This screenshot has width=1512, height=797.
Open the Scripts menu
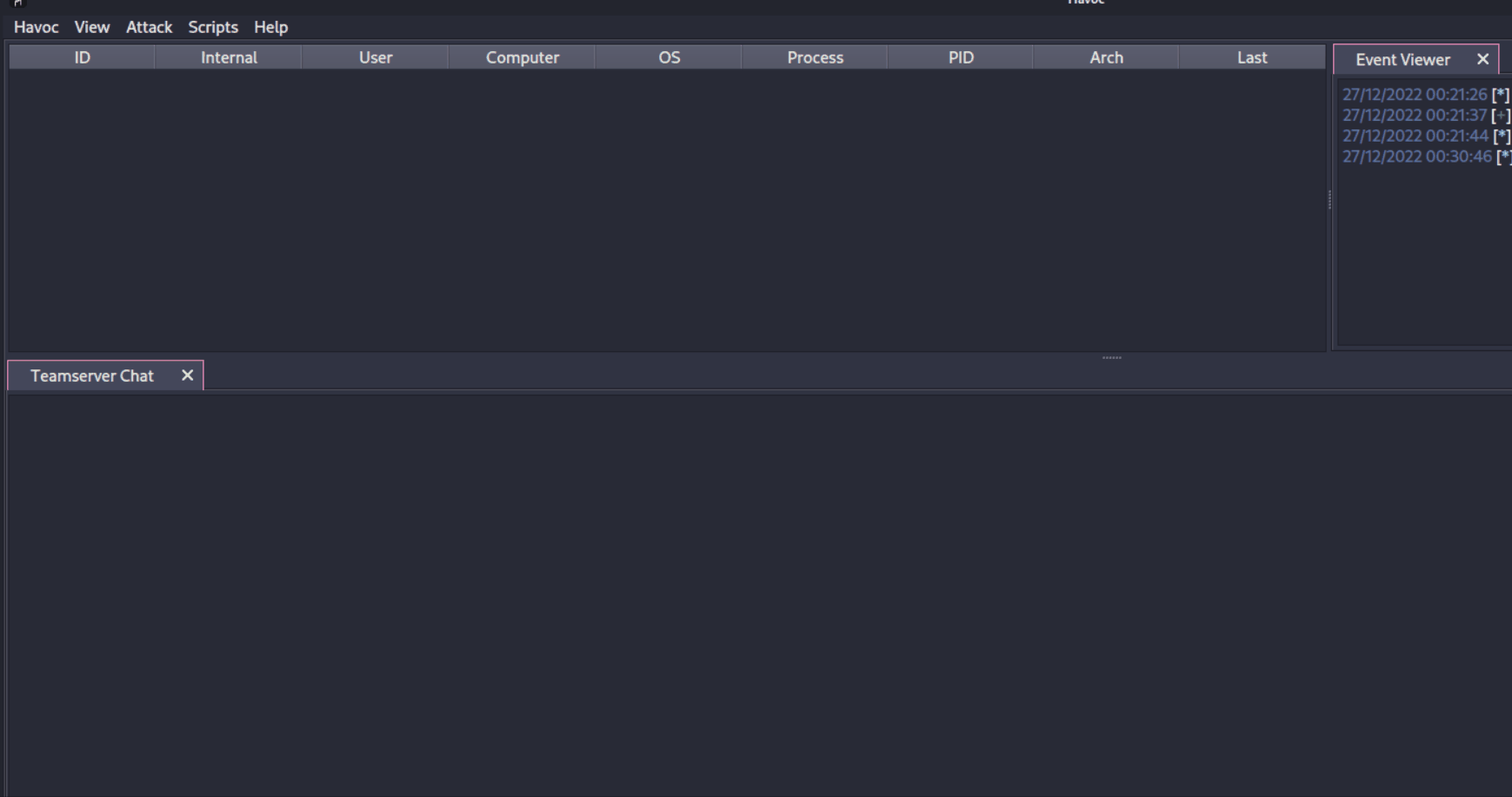click(213, 27)
